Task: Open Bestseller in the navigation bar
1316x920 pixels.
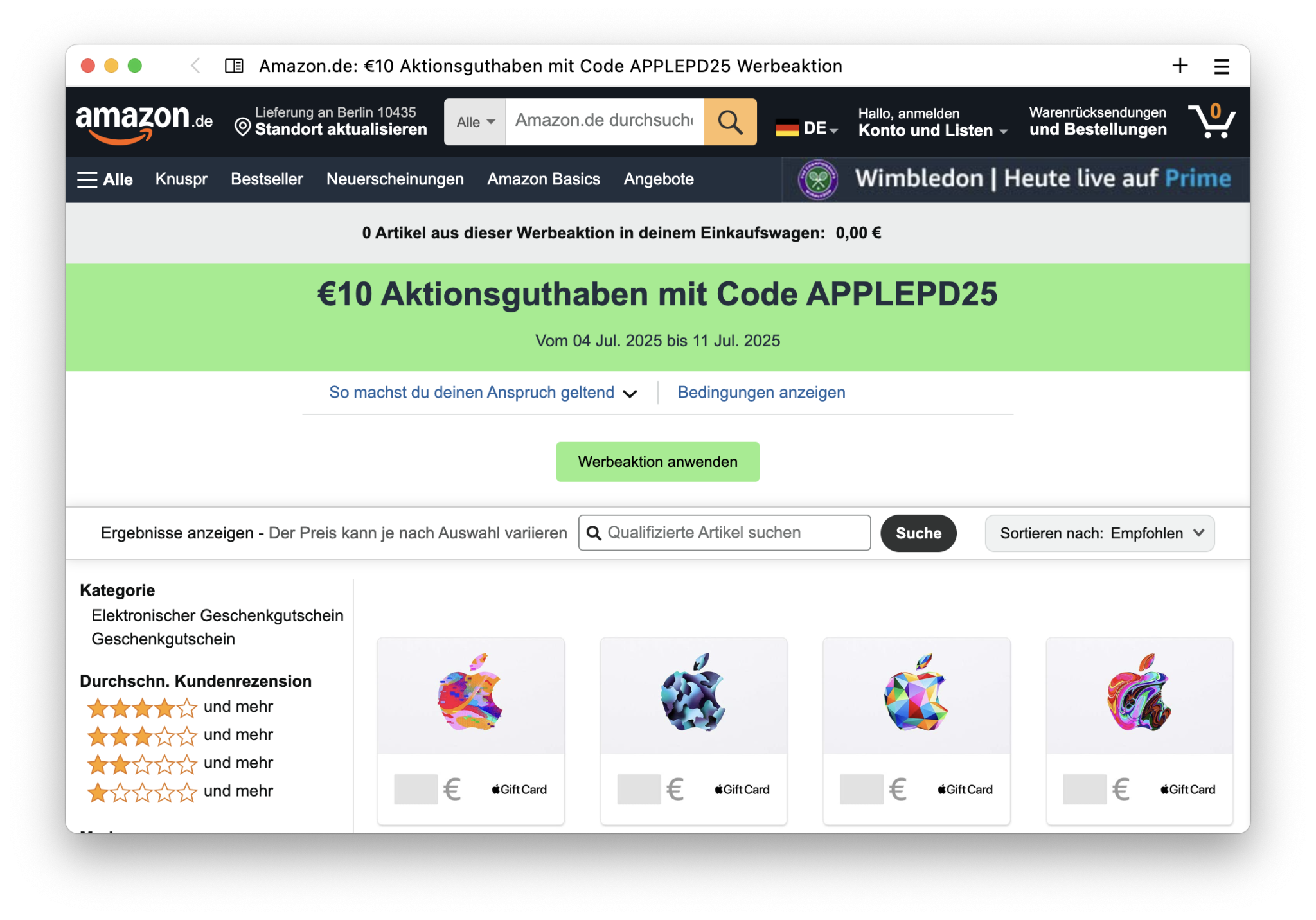Action: tap(267, 179)
